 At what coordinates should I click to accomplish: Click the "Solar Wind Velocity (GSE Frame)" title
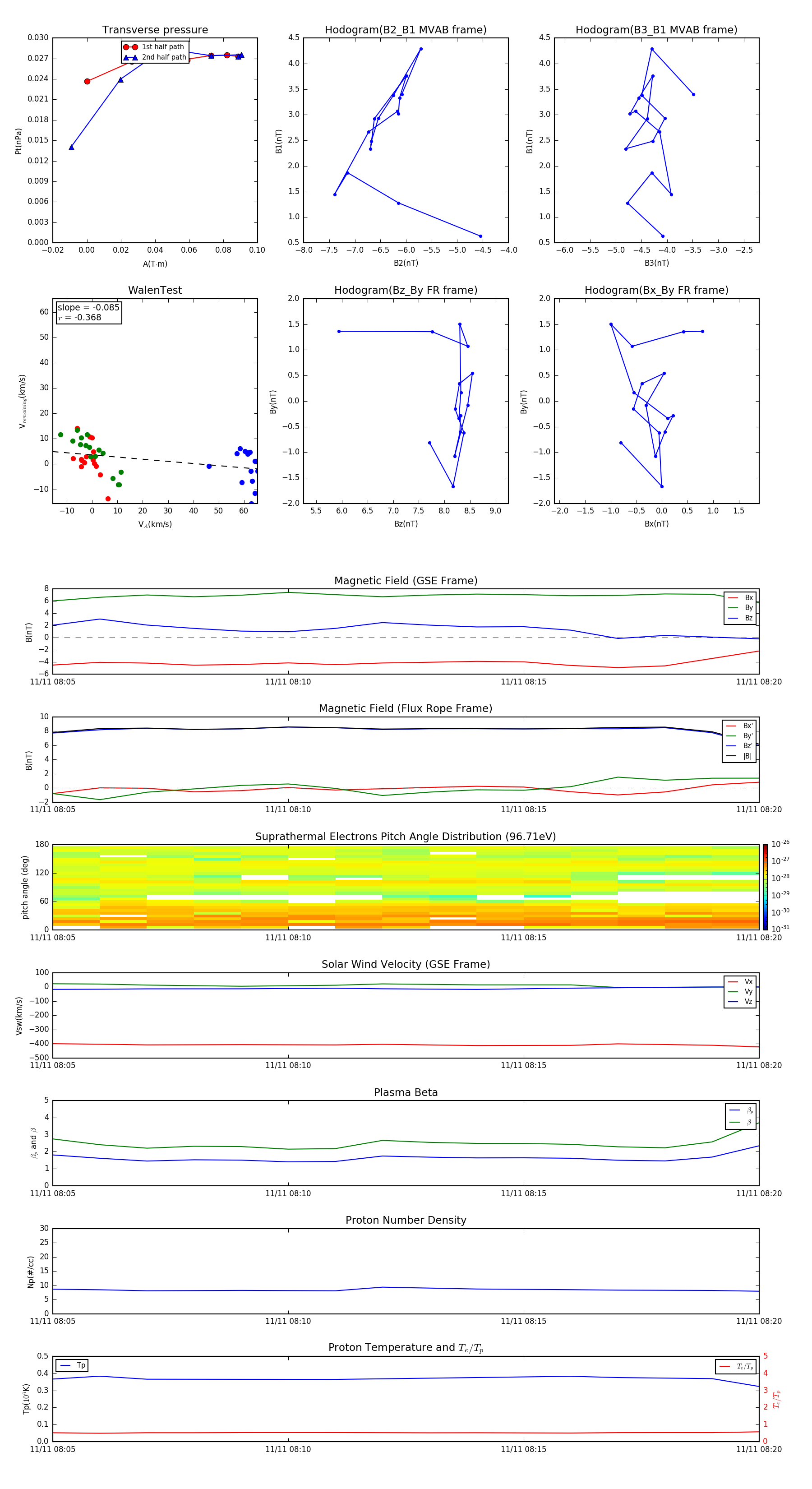pos(406,965)
